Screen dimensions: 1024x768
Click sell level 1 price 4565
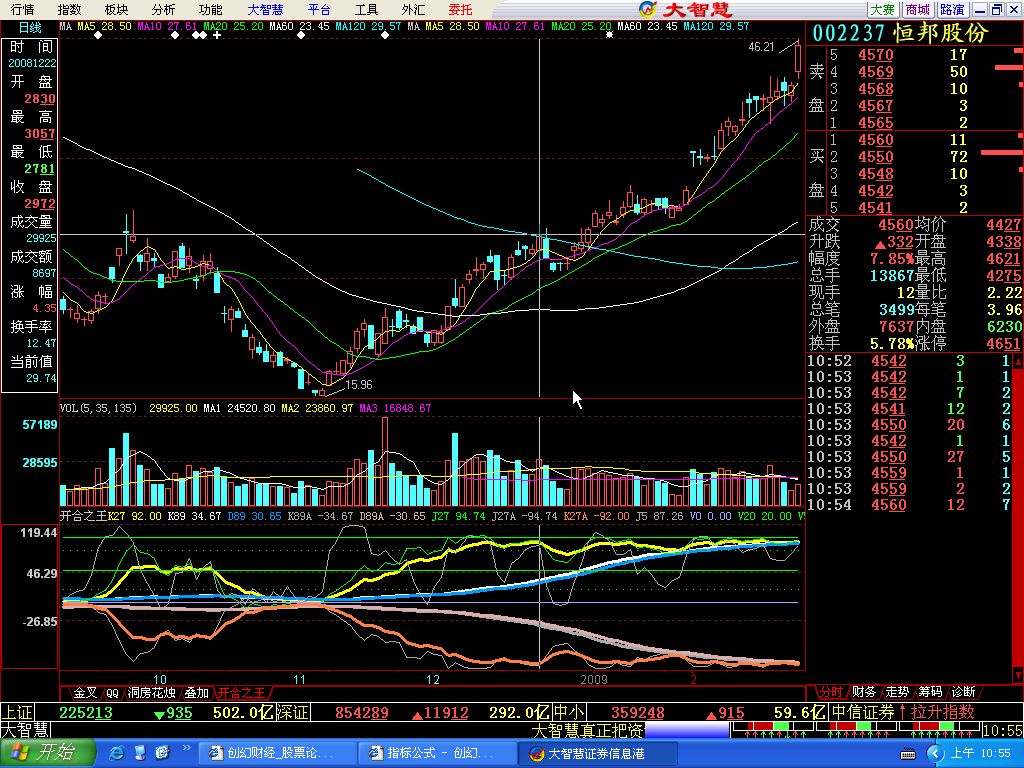876,123
